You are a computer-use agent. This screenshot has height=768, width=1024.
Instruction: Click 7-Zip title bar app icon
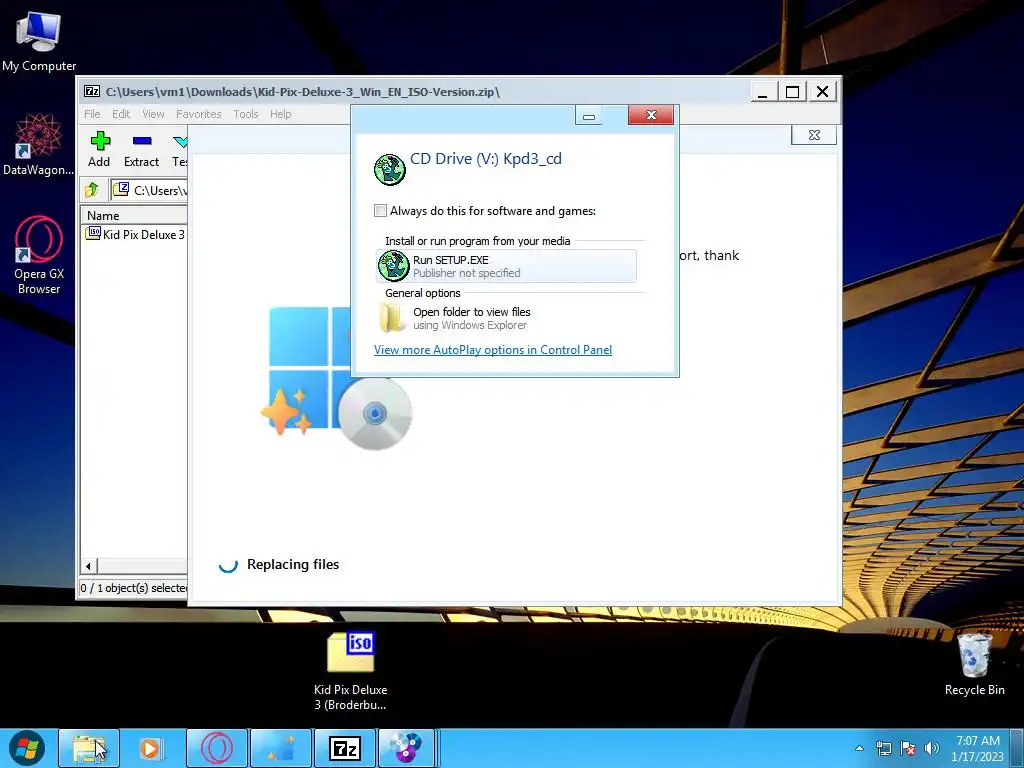pos(92,91)
